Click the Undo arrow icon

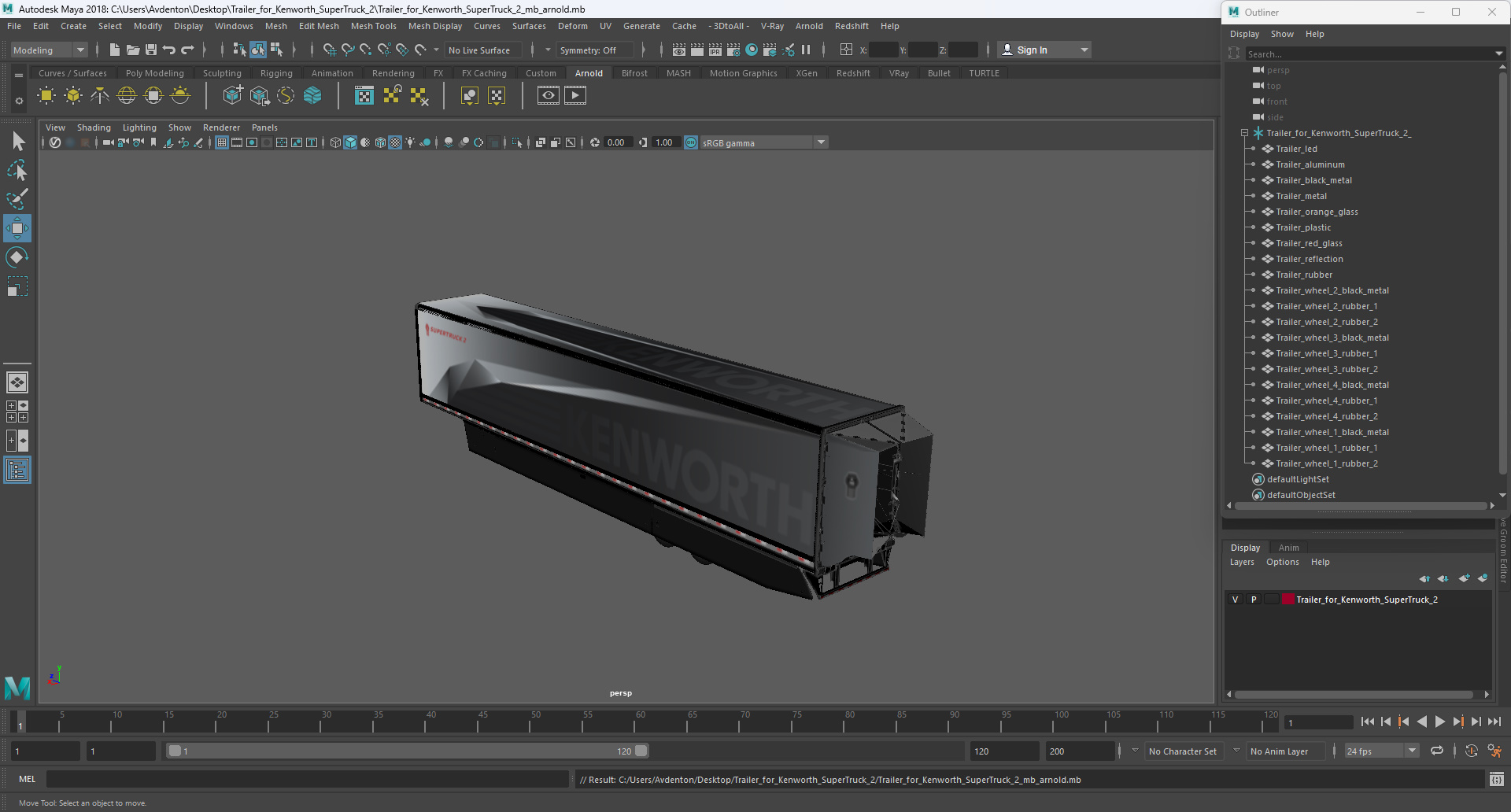[x=169, y=50]
